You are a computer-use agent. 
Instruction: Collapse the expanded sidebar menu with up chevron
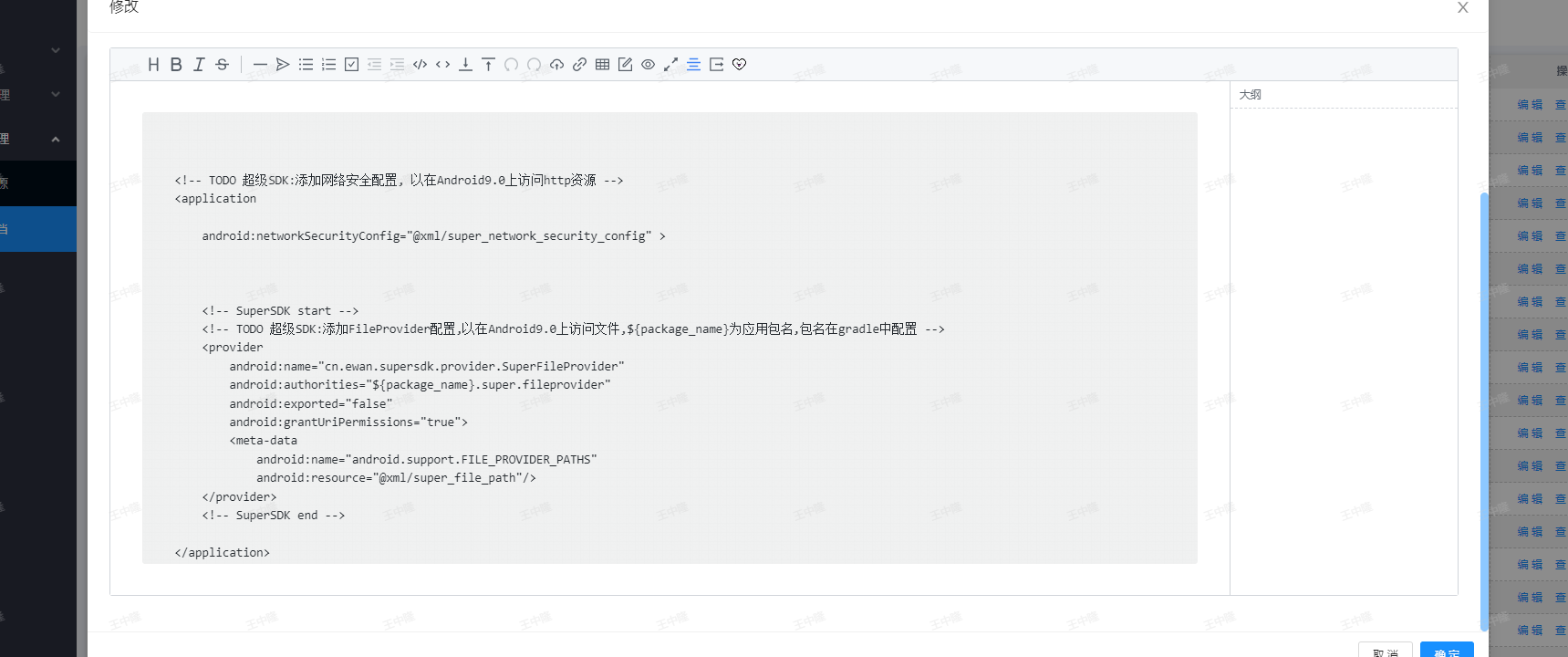pyautogui.click(x=56, y=140)
